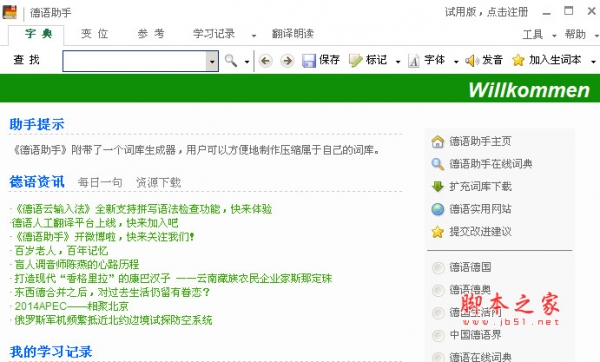The width and height of the screenshot is (600, 362).
Task: Click the 助手提示 heading
Action: click(37, 124)
